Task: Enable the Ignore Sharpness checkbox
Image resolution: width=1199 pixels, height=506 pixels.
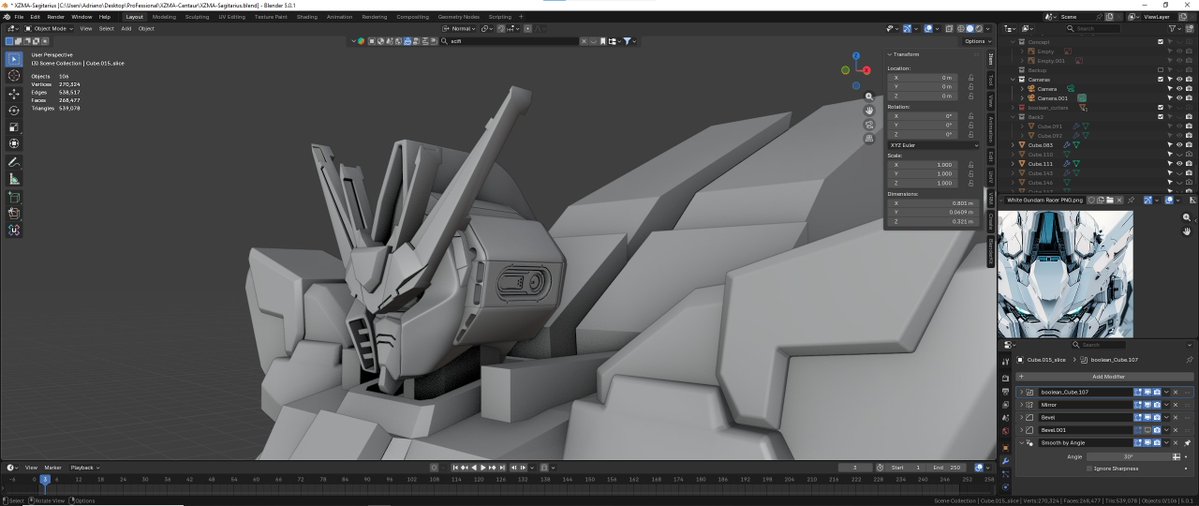Action: coord(1089,469)
